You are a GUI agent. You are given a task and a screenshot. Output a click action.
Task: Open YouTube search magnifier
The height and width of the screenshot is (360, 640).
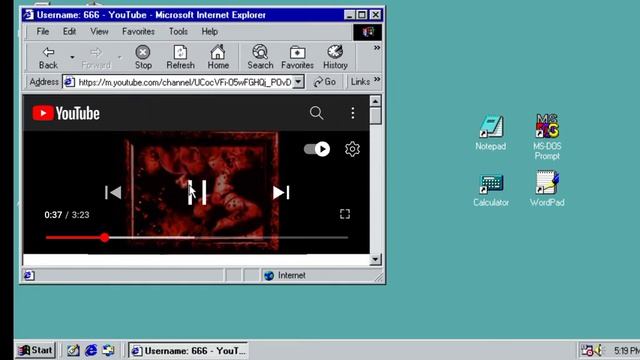(316, 113)
